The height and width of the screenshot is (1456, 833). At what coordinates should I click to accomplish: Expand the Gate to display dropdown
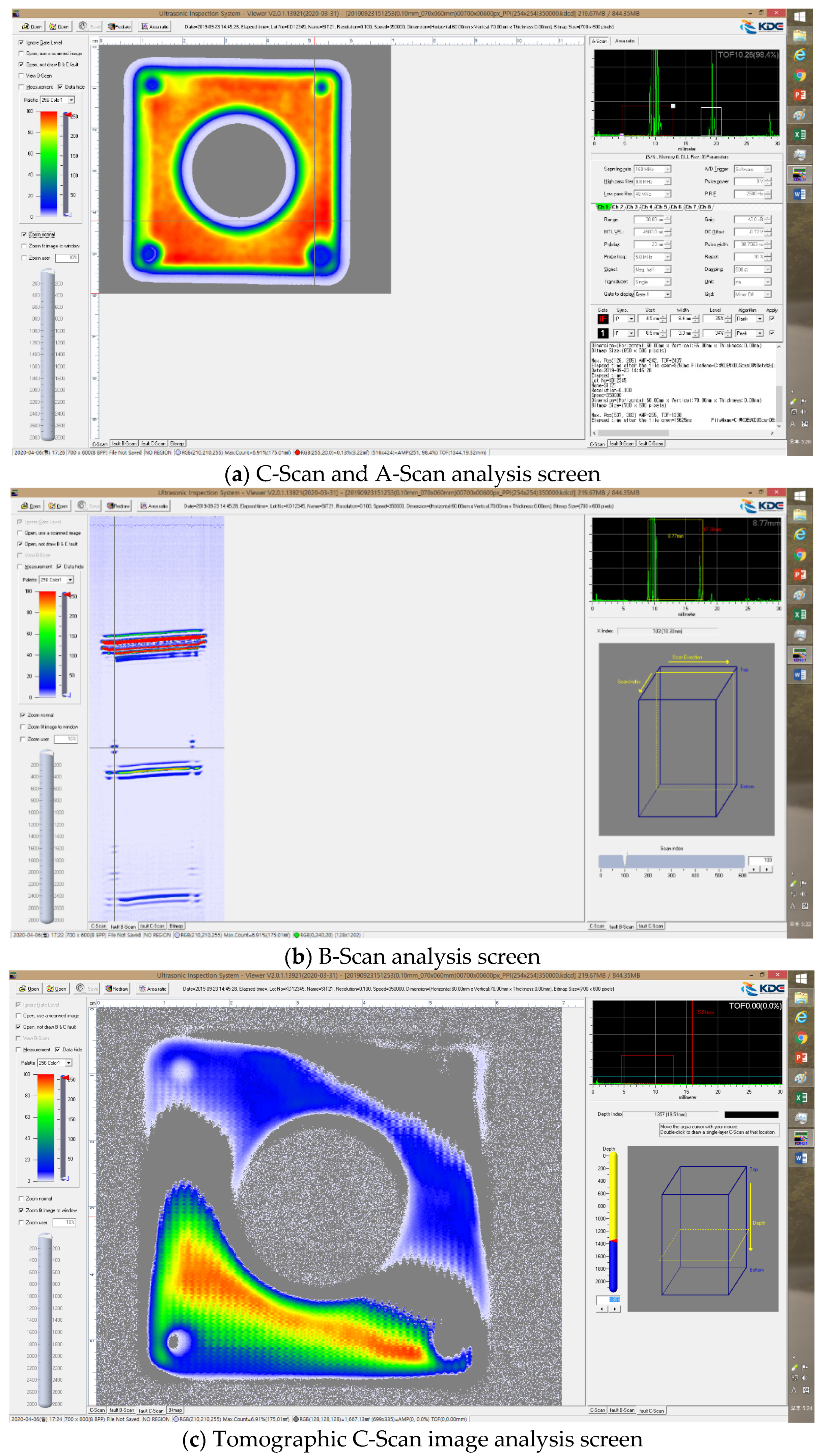coord(667,294)
